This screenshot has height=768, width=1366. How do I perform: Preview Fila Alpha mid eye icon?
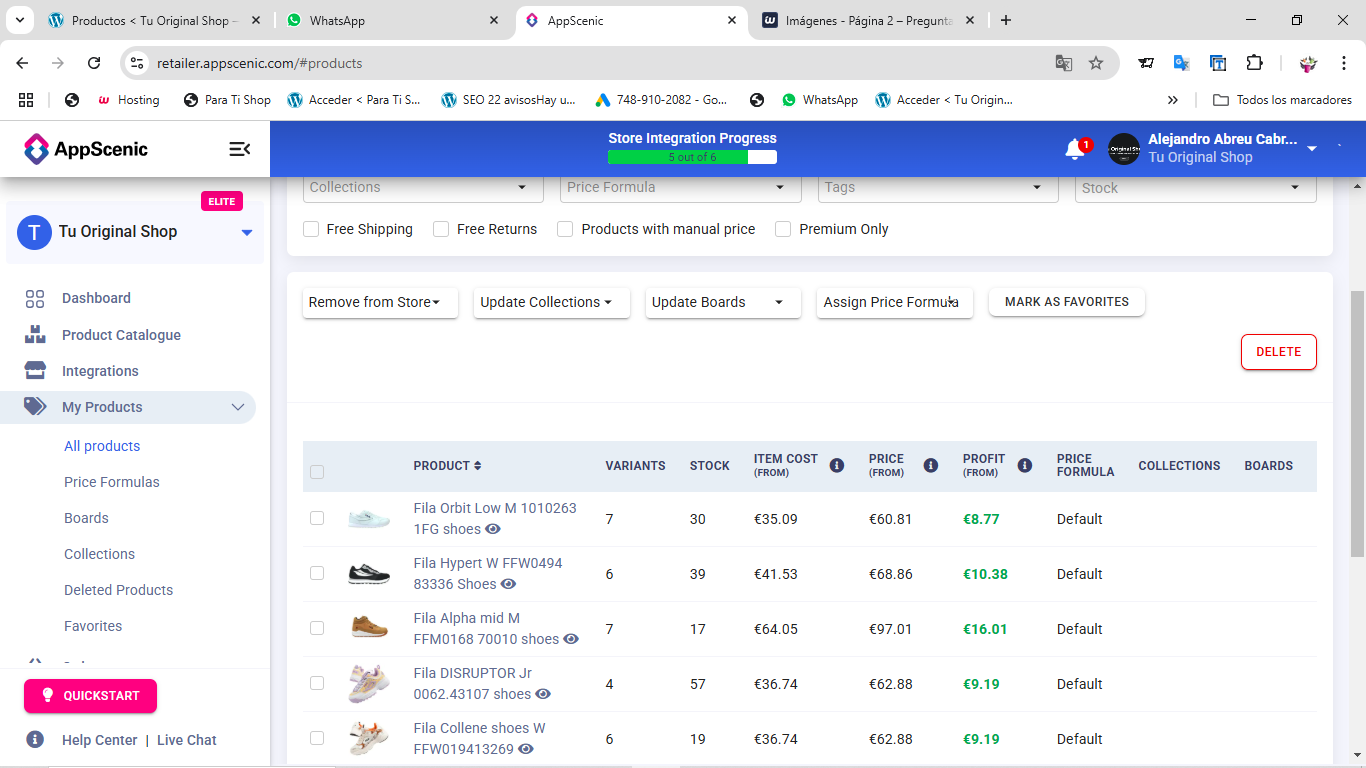click(x=571, y=639)
